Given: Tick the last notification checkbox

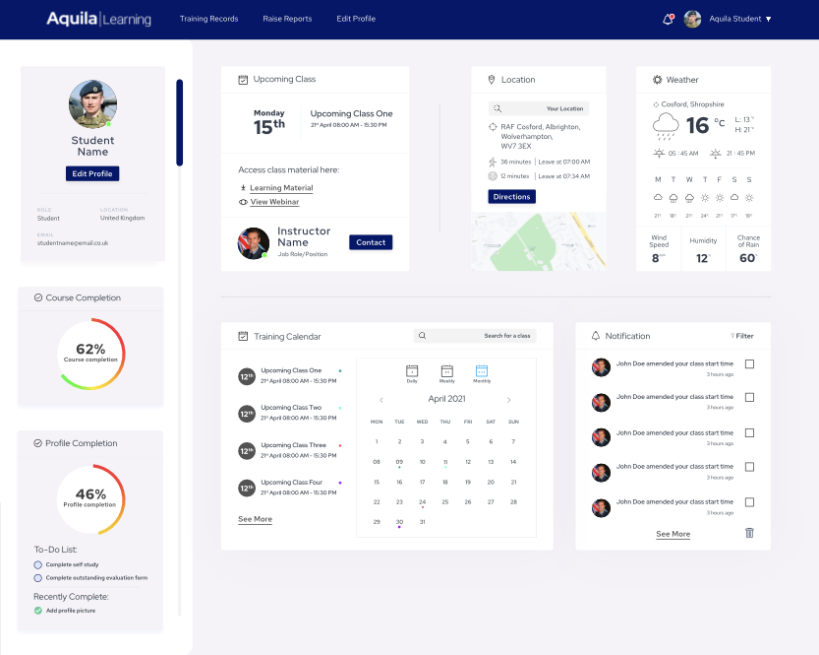Looking at the screenshot, I should pyautogui.click(x=749, y=502).
